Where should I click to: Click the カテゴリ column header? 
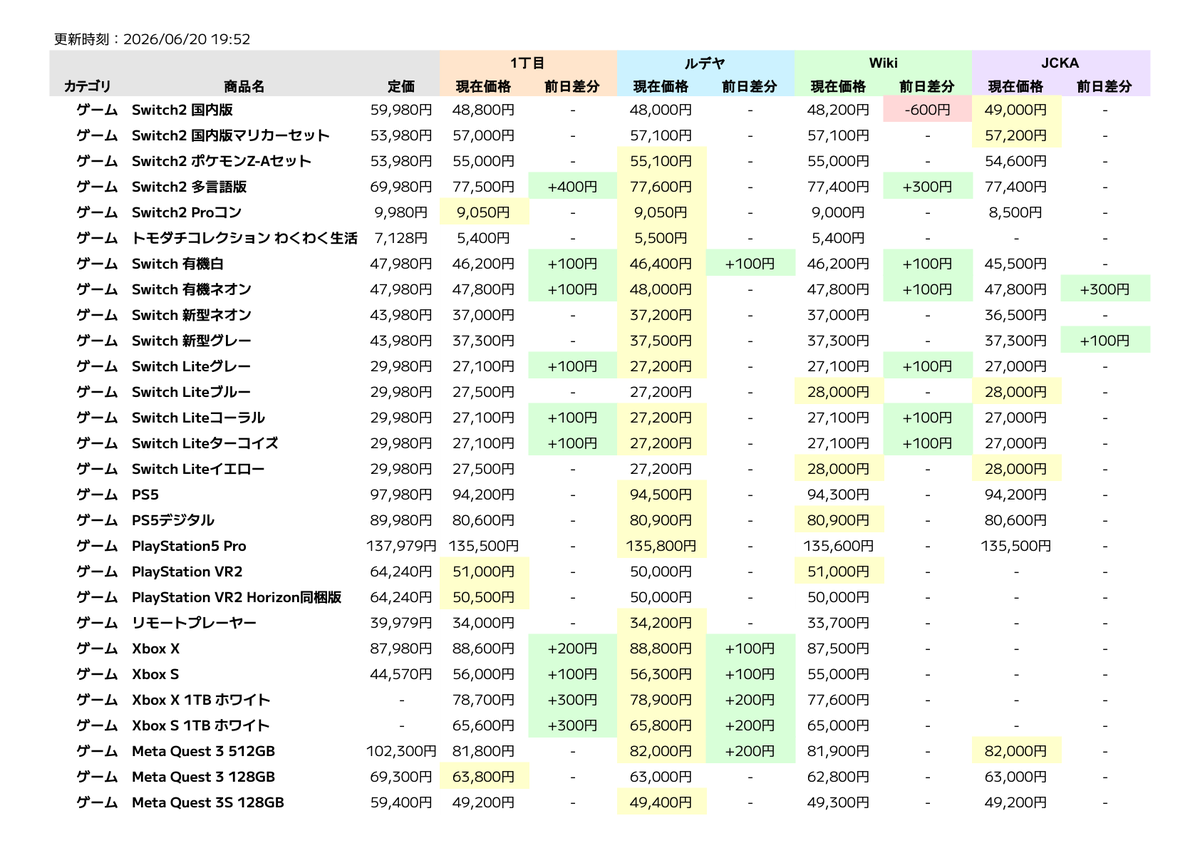(x=88, y=87)
